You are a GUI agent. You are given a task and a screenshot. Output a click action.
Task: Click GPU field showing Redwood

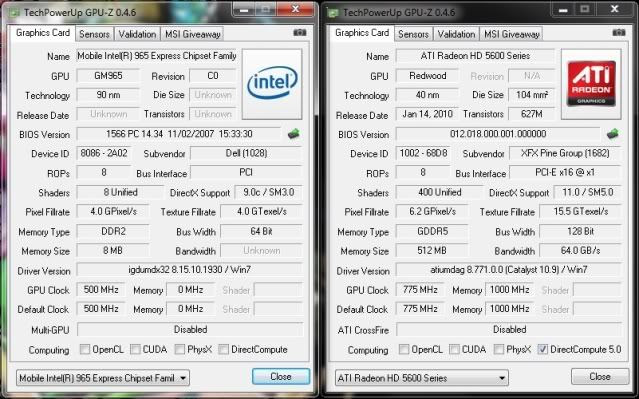pos(427,76)
